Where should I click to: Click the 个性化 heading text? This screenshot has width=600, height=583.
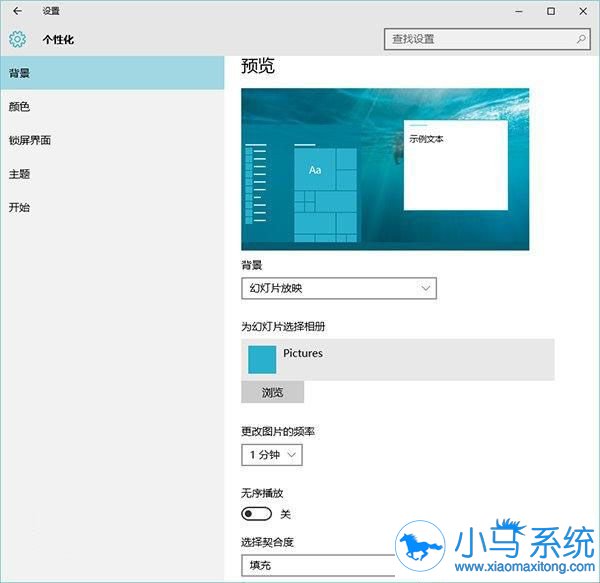click(x=58, y=39)
